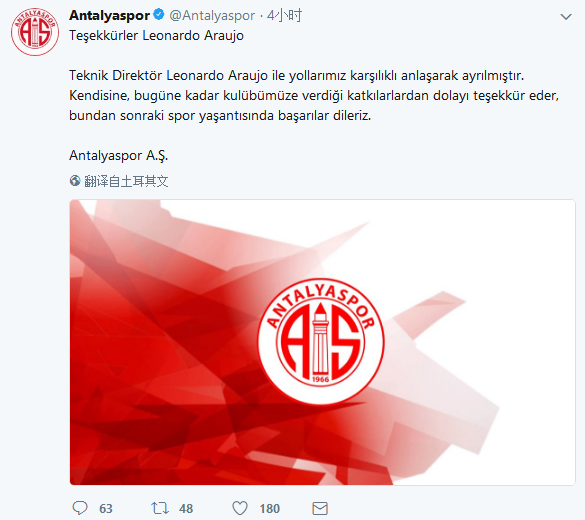Click the Antalyaspor A.Ş. signature line
585x520 pixels.
(119, 156)
